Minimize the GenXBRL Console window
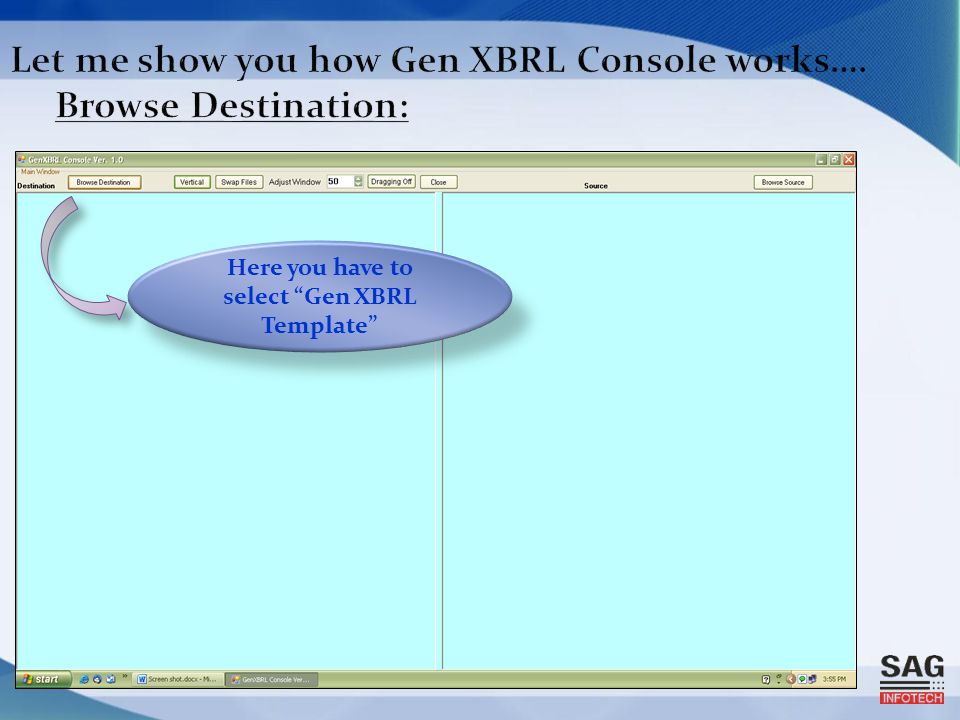The height and width of the screenshot is (720, 960). point(822,160)
